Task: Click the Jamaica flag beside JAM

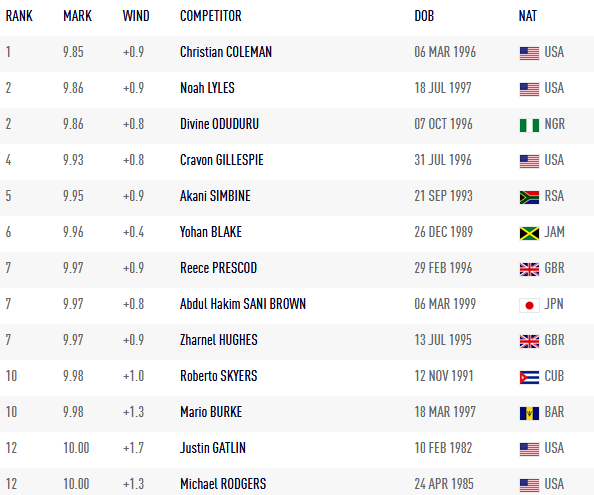Action: tap(529, 233)
